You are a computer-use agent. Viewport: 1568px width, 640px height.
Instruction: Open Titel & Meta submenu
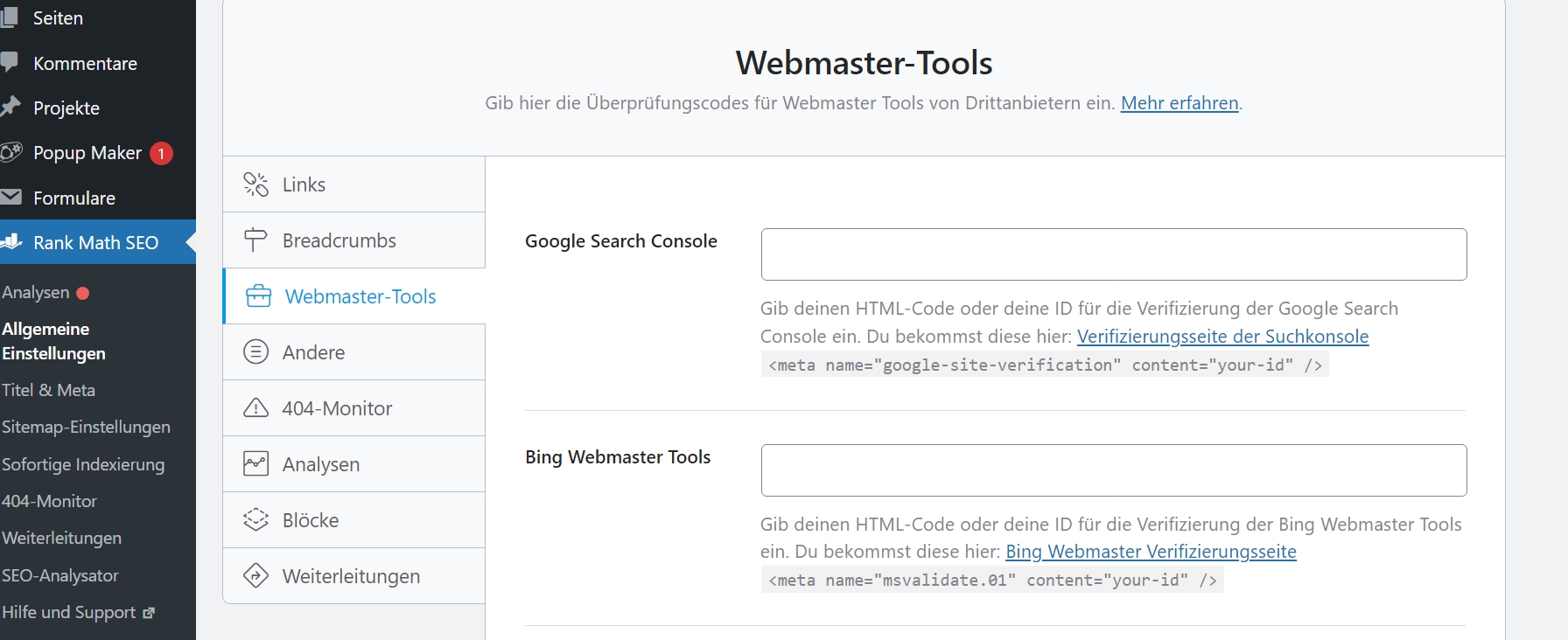[x=49, y=390]
